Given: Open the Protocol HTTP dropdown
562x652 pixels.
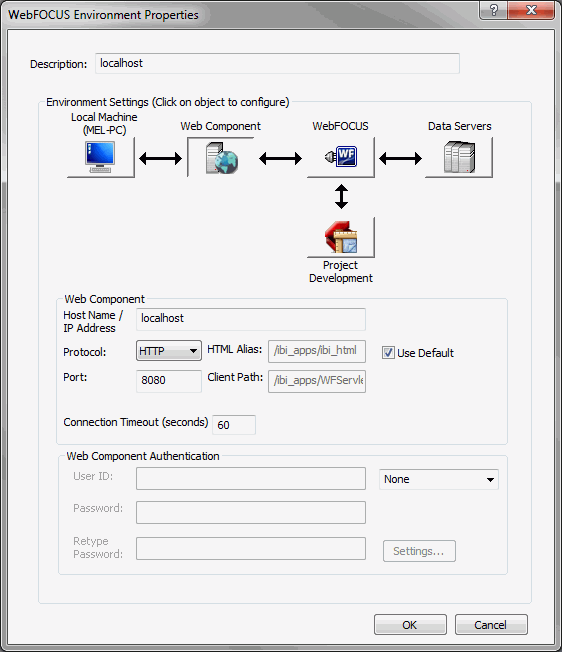Looking at the screenshot, I should coord(169,351).
